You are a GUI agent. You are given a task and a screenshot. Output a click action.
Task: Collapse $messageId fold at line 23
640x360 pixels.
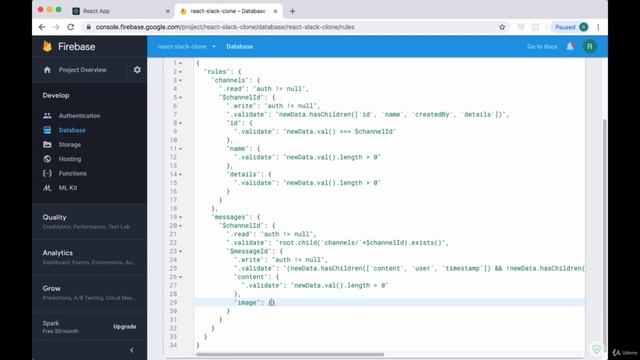pyautogui.click(x=180, y=251)
